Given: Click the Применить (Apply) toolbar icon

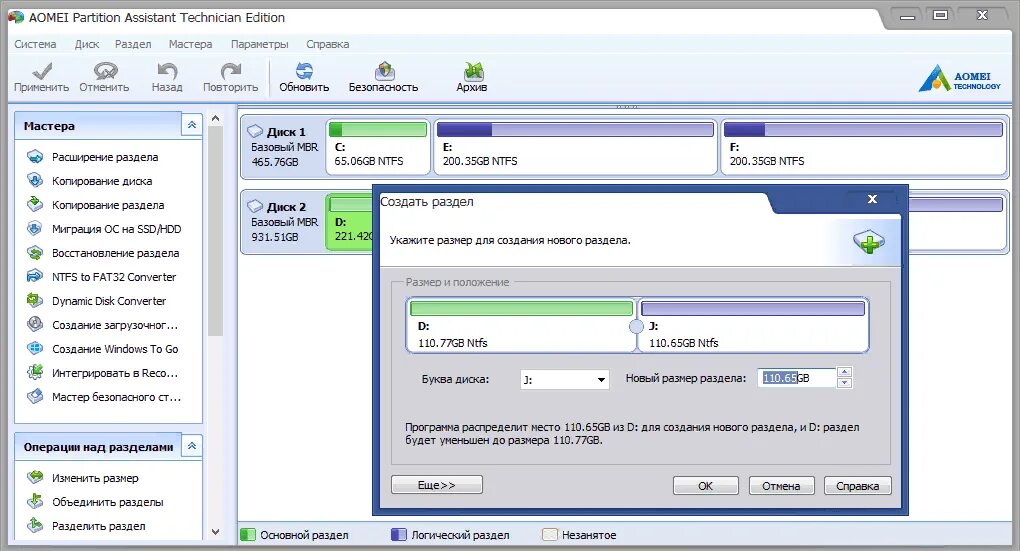Looking at the screenshot, I should point(42,71).
